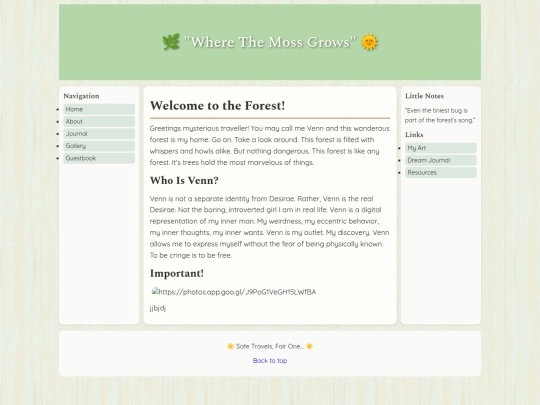This screenshot has width=540, height=405.
Task: Click the leaf emoji in header
Action: pyautogui.click(x=171, y=42)
